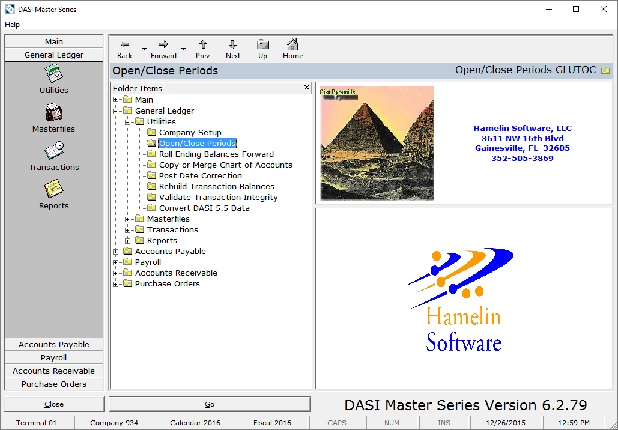This screenshot has height=430, width=618.
Task: Click the Back navigation arrow
Action: (125, 49)
